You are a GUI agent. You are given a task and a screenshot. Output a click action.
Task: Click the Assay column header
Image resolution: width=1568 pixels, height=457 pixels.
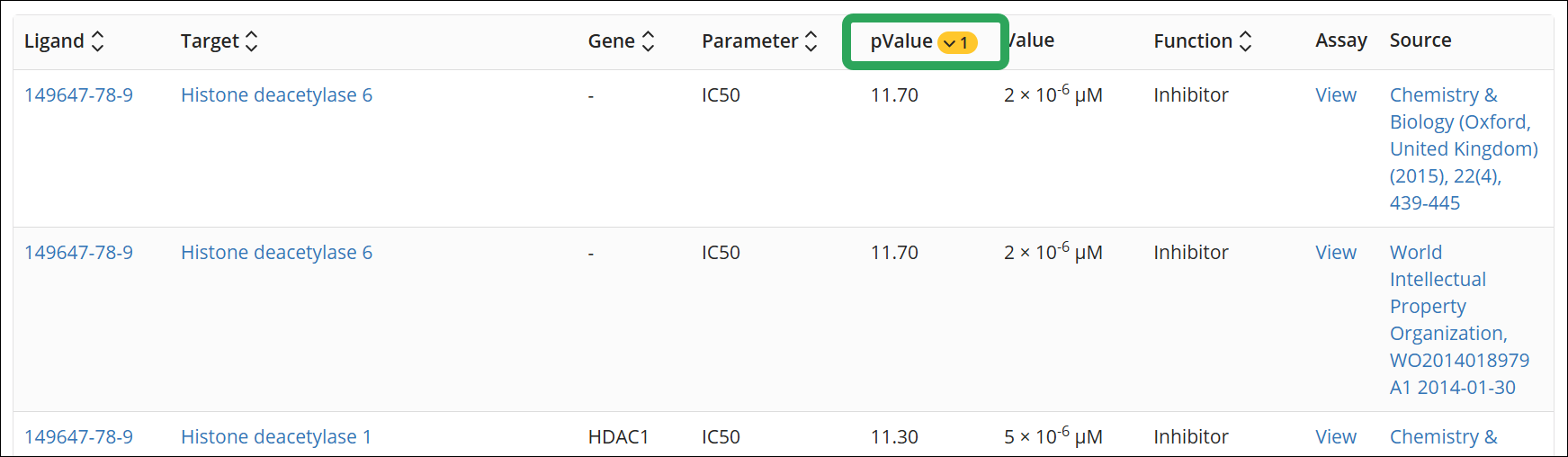coord(1340,40)
